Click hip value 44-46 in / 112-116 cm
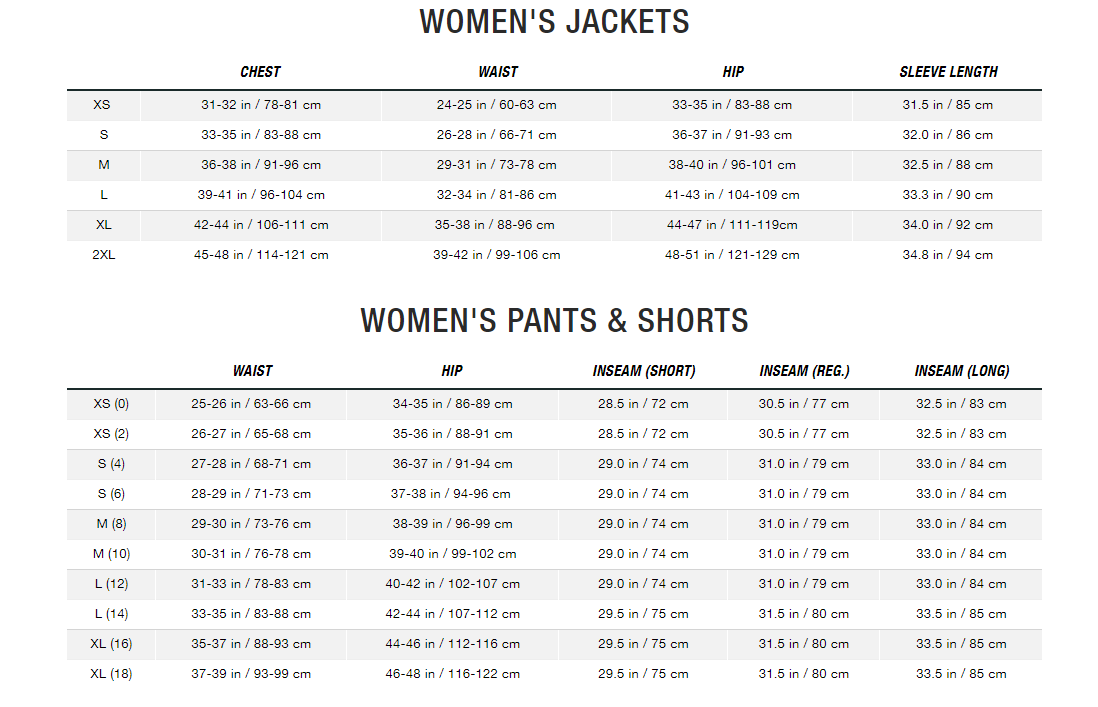1098x707 pixels. 452,644
